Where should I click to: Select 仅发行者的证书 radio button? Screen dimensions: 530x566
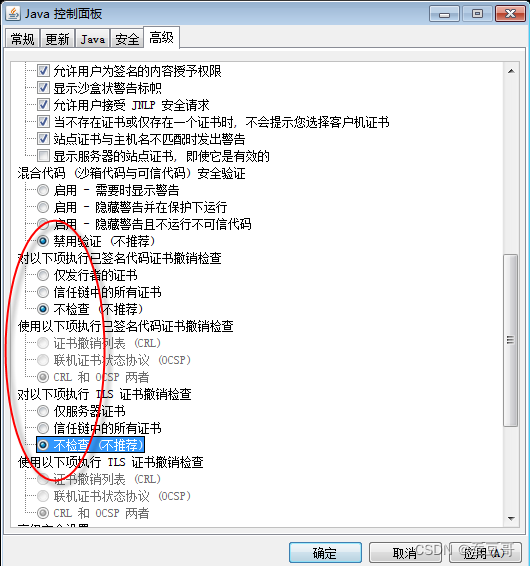(x=43, y=275)
